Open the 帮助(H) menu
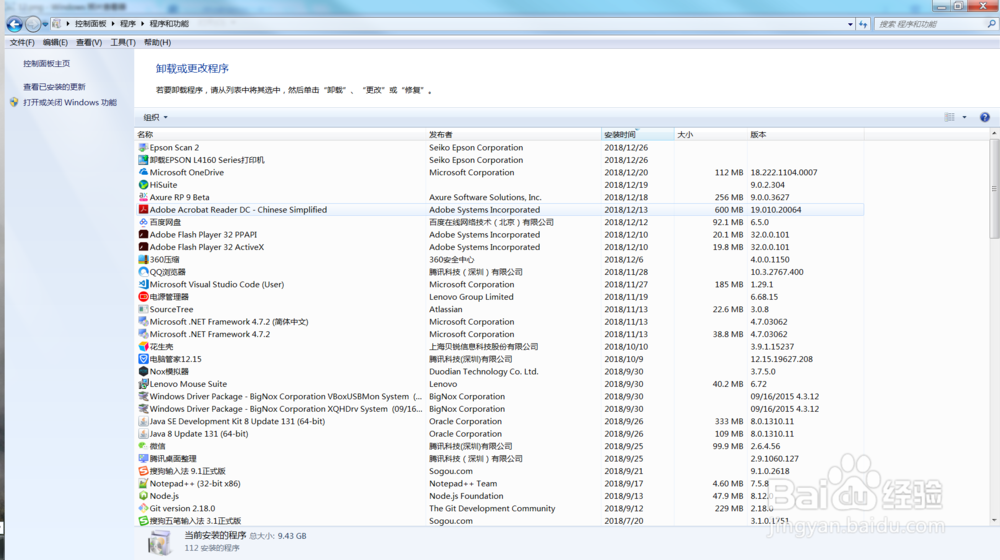Viewport: 1000px width, 560px height. tap(157, 42)
